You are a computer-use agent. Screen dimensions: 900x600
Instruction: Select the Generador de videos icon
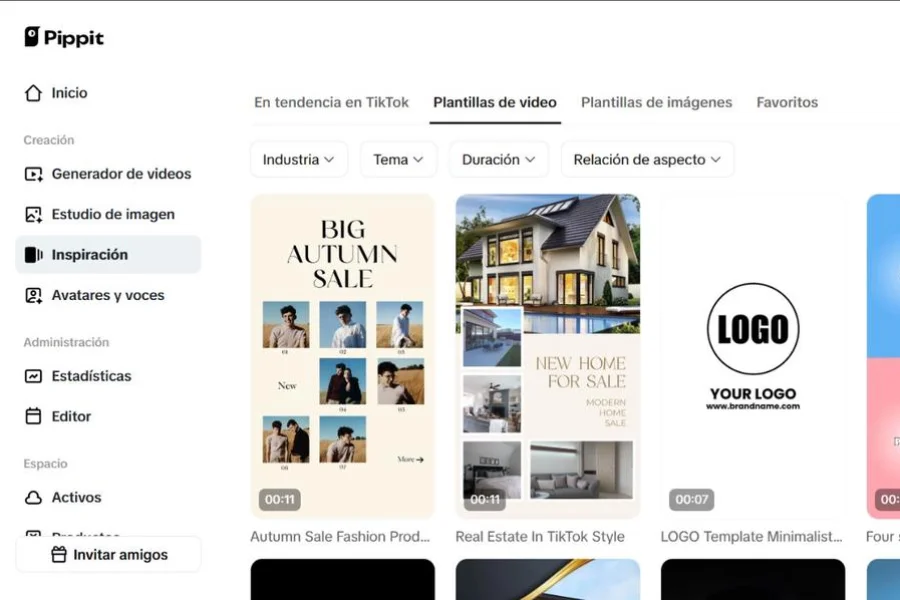click(x=33, y=174)
